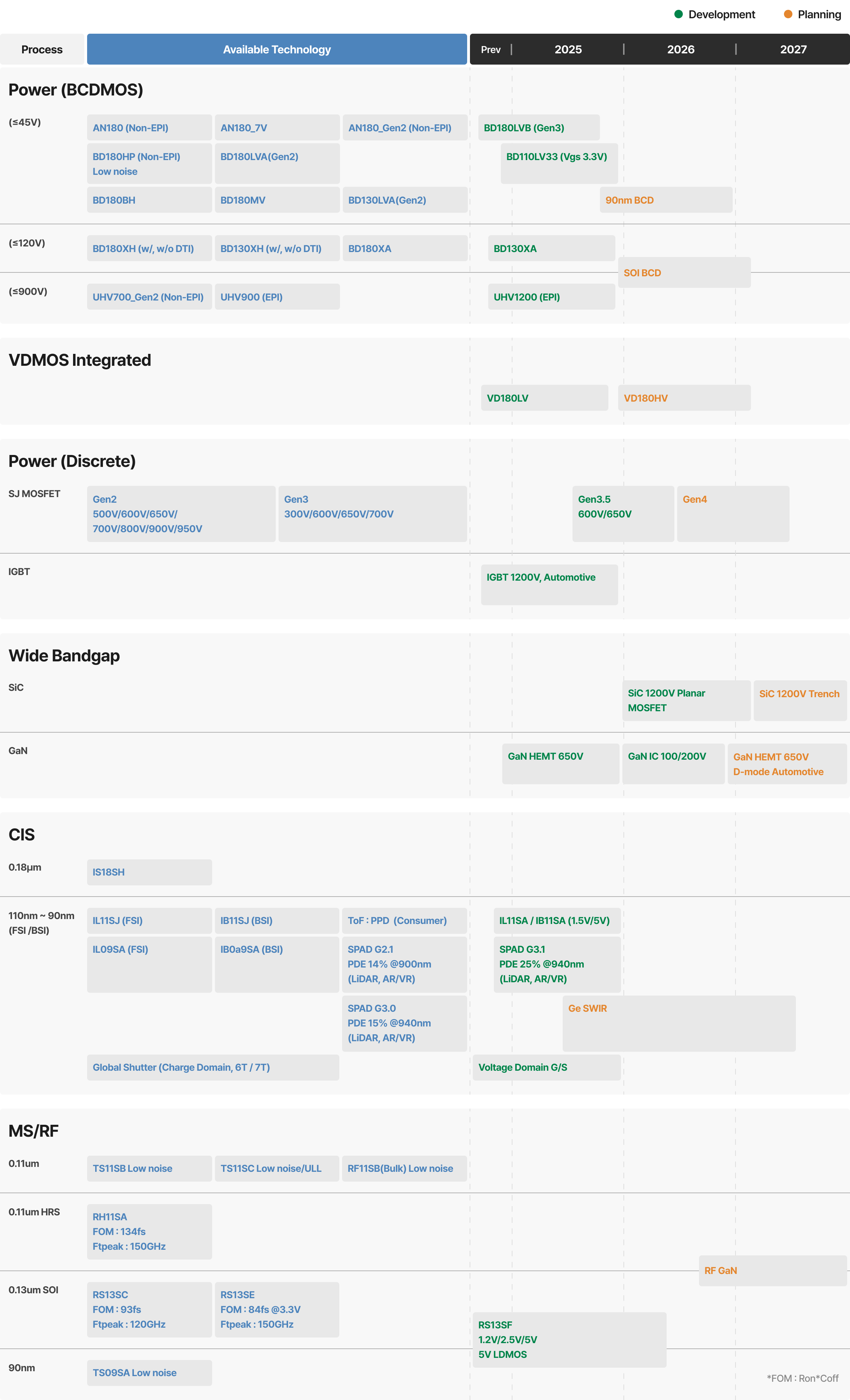The height and width of the screenshot is (1400, 850).
Task: Open the BD180LVB (Gen3) technology box
Action: [538, 128]
